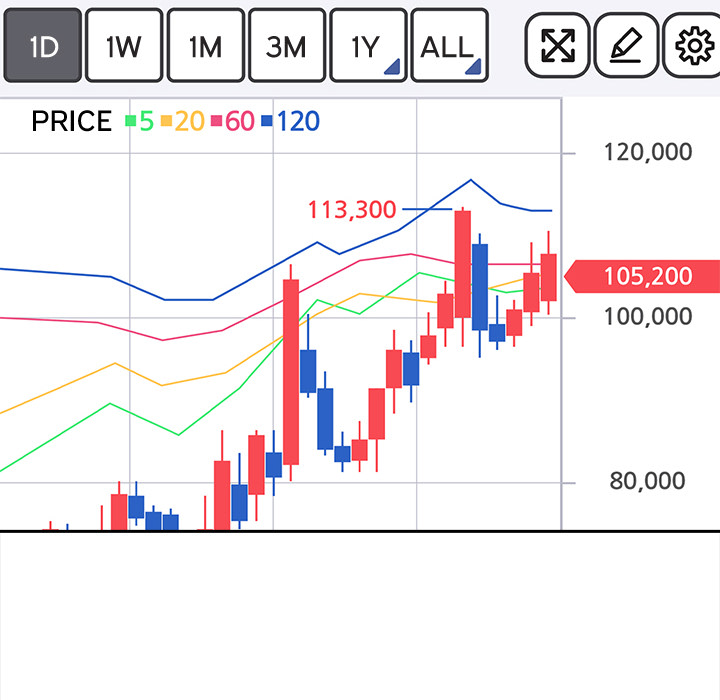Toggle the pink 60-period average legend
Image resolution: width=720 pixels, height=700 pixels.
point(232,122)
